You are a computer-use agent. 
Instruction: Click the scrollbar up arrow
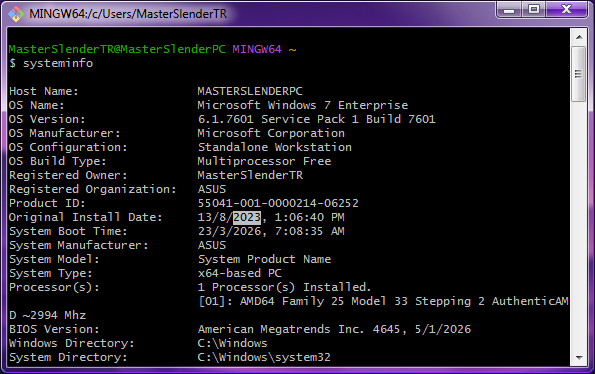click(x=579, y=37)
